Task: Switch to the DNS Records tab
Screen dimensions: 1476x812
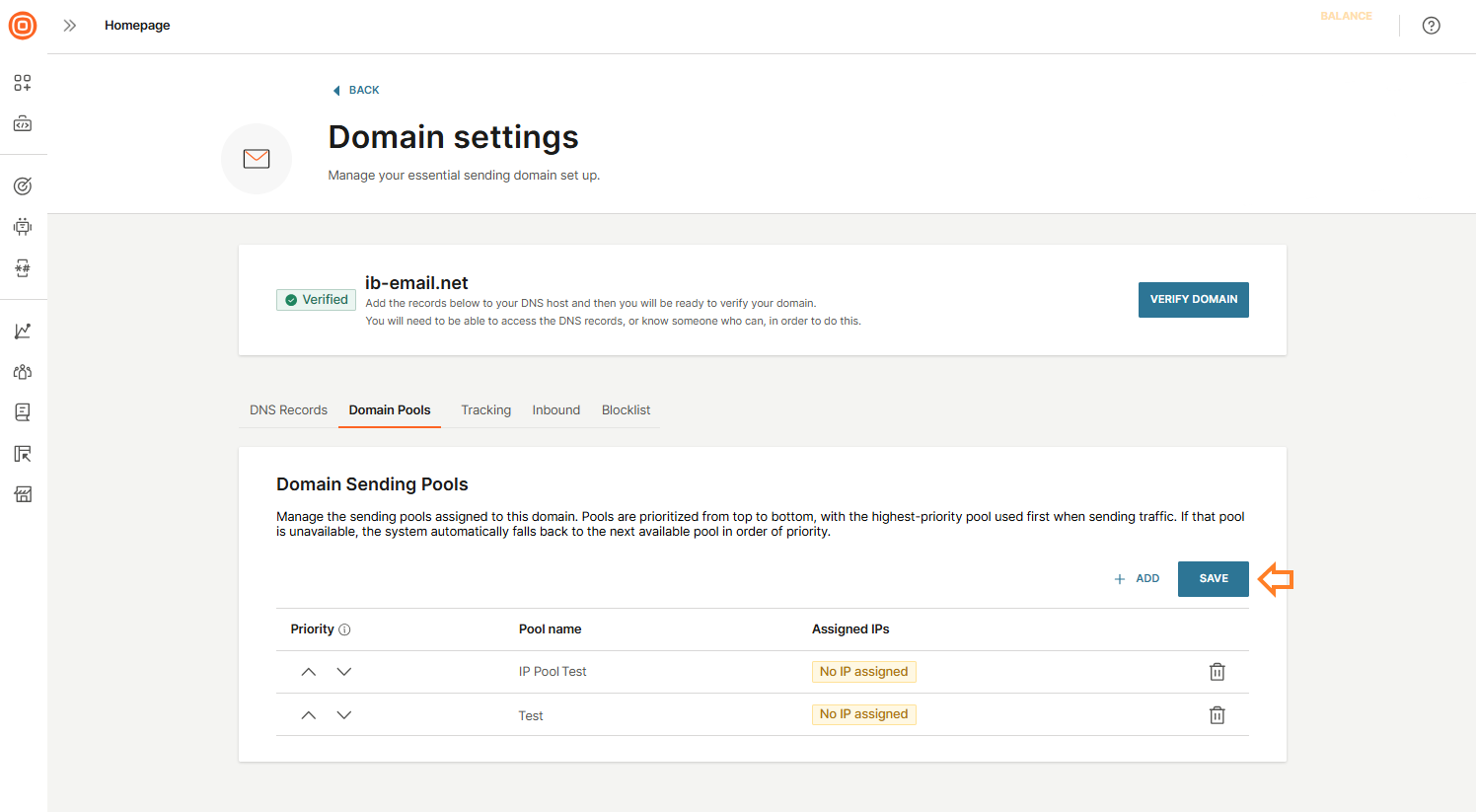Action: 288,410
